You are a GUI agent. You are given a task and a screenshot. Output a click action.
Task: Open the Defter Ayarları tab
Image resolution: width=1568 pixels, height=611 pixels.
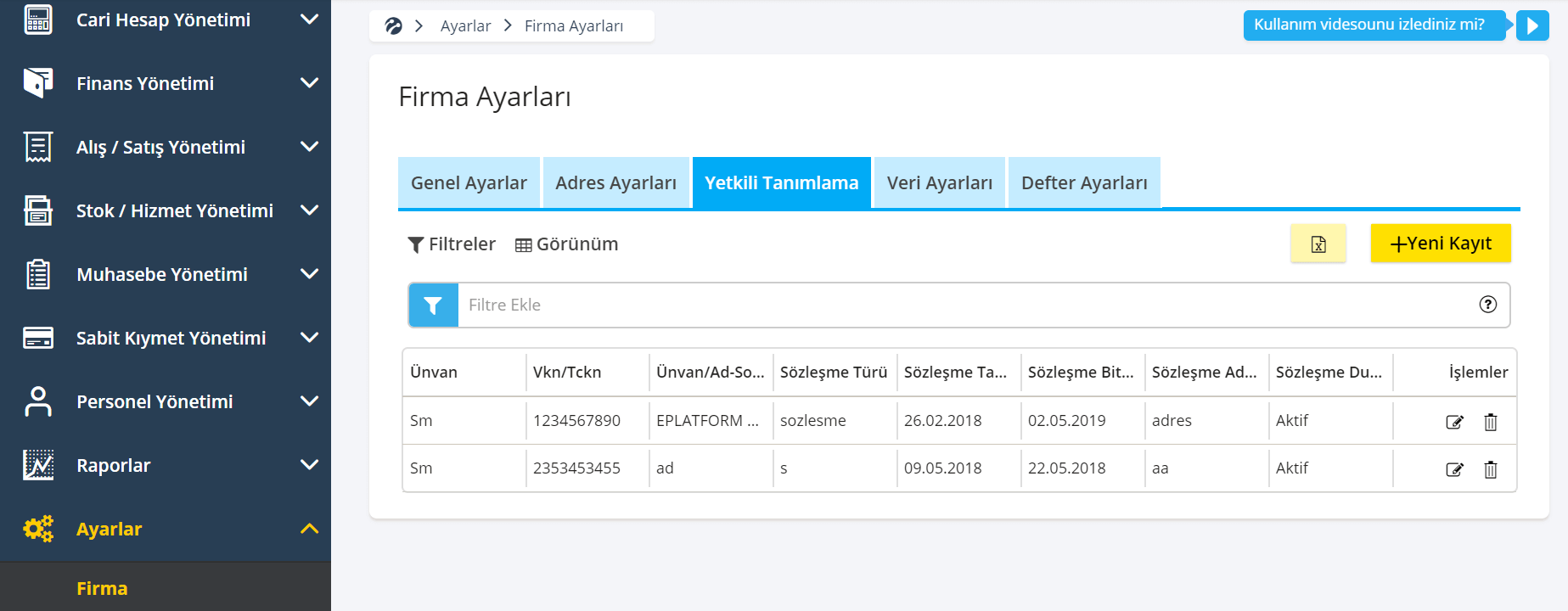pyautogui.click(x=1084, y=182)
